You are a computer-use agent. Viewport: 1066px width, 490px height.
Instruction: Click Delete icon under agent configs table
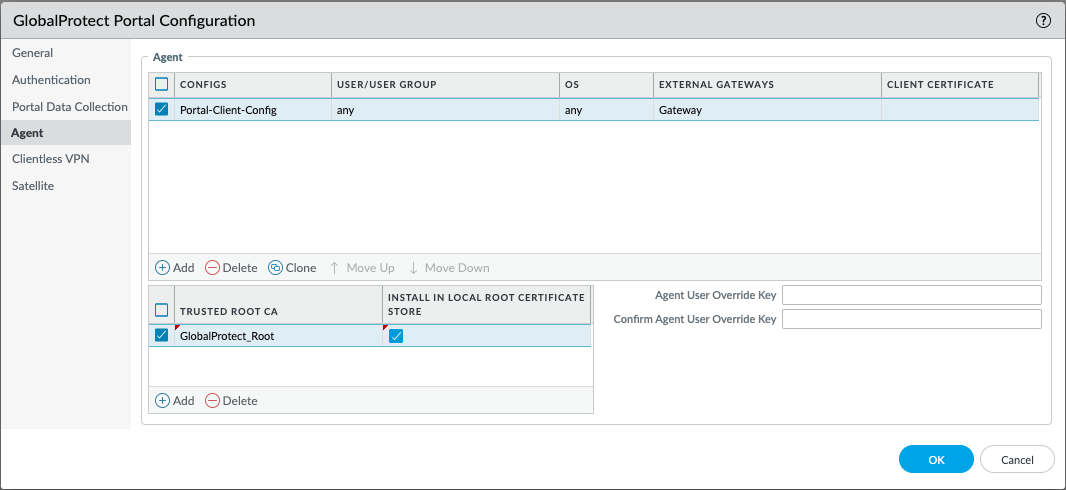click(x=213, y=268)
